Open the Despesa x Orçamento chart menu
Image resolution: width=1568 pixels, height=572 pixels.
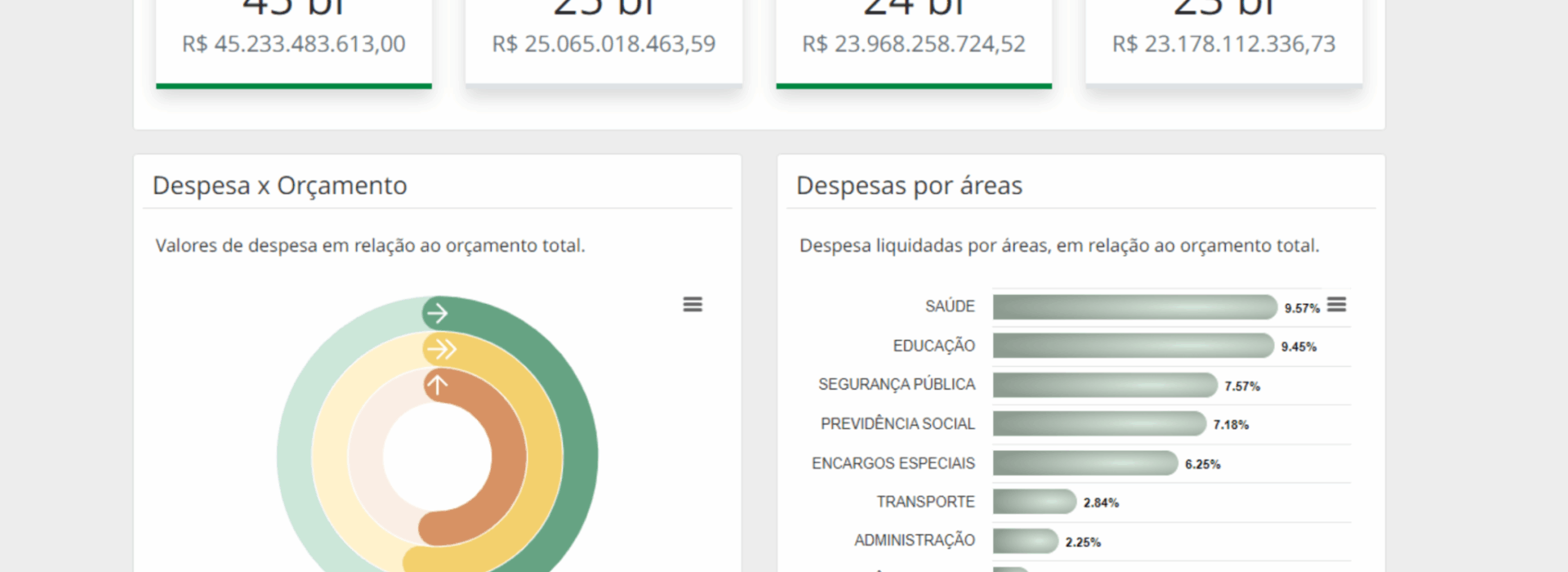click(693, 305)
